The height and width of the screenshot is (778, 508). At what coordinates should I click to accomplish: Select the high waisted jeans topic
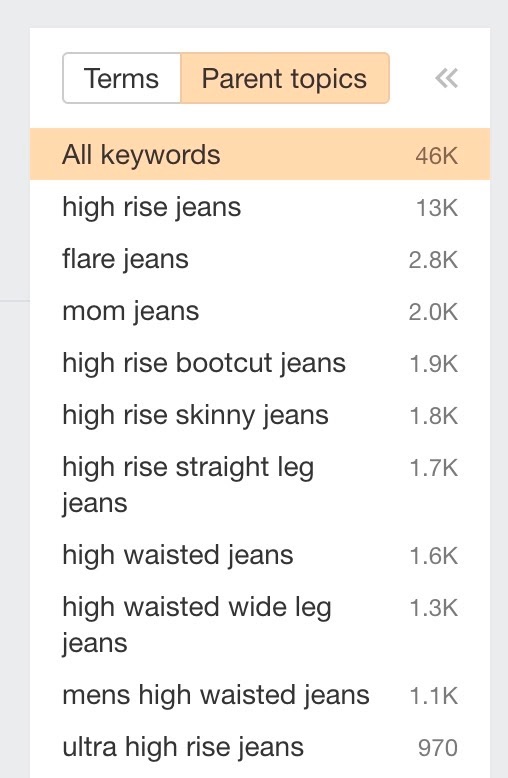point(260,555)
